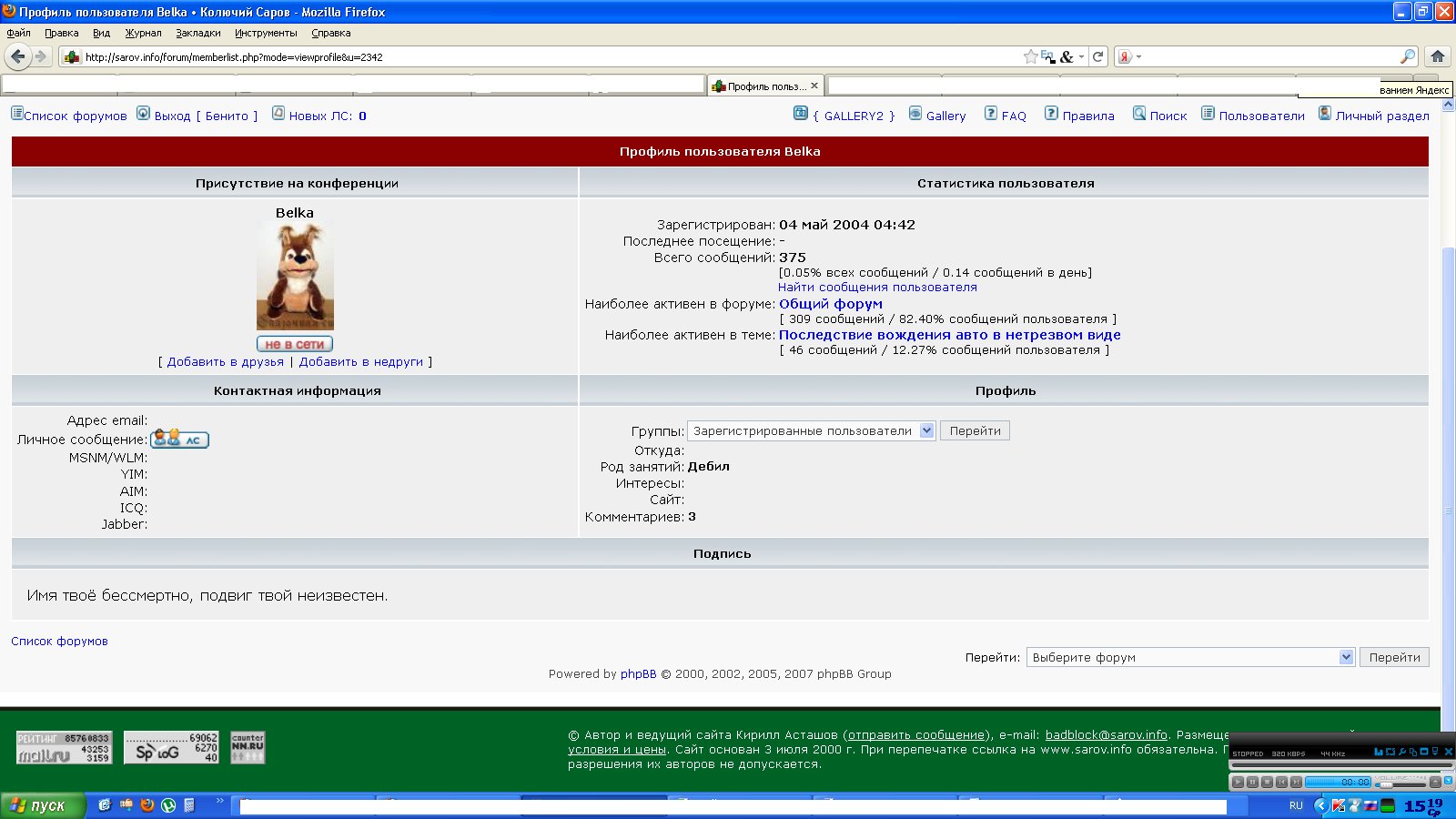The width and height of the screenshot is (1456, 819).
Task: Open the 'Инструменты' menu
Action: (266, 33)
